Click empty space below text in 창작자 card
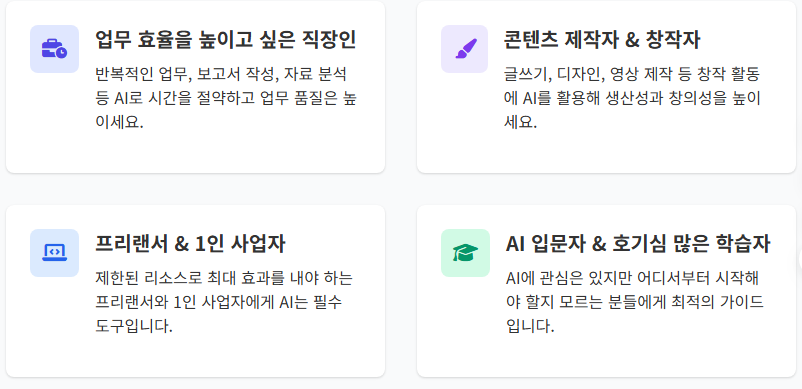 coord(606,152)
